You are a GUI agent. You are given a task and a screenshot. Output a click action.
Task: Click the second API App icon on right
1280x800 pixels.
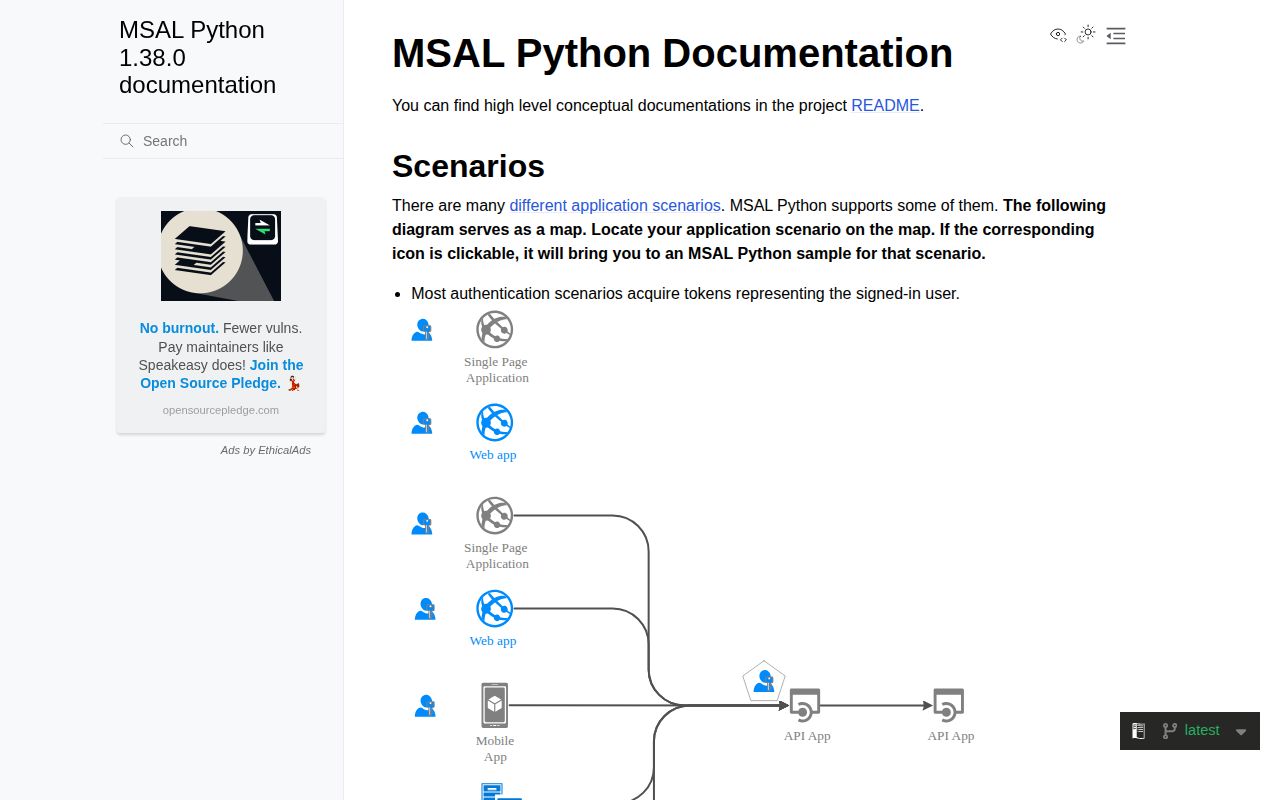948,705
